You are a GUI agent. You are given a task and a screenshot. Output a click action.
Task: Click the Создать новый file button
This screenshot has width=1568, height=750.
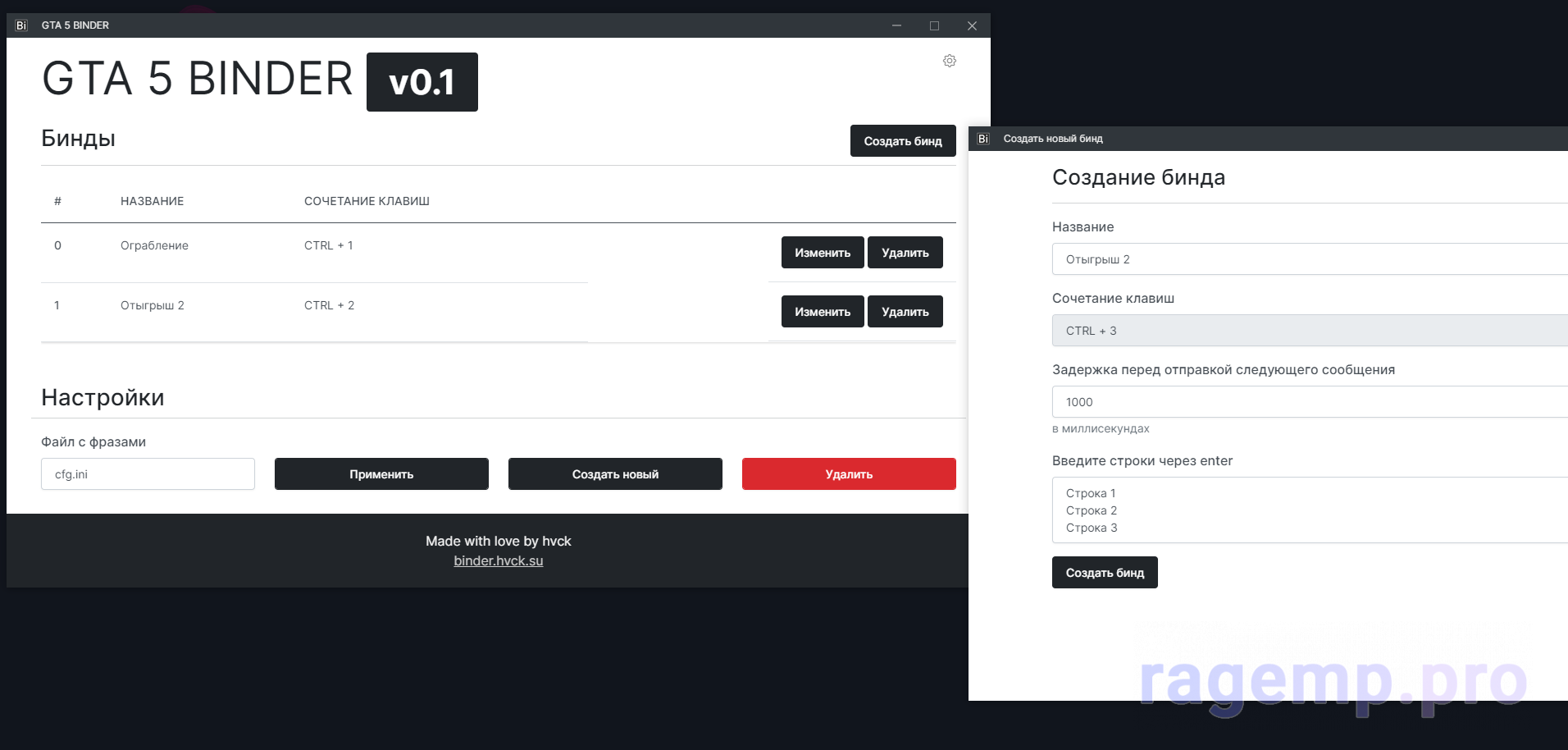point(615,474)
